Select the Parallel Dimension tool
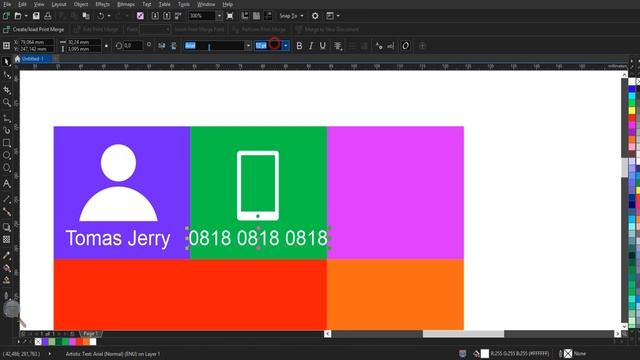 [7, 200]
